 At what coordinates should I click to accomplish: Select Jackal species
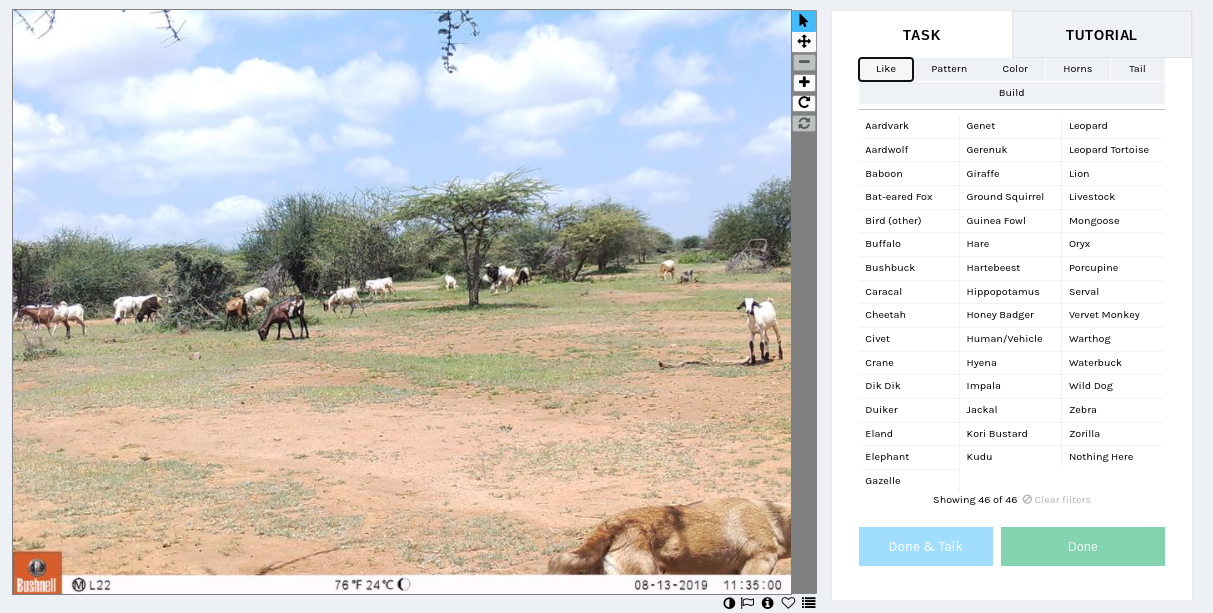click(1010, 410)
